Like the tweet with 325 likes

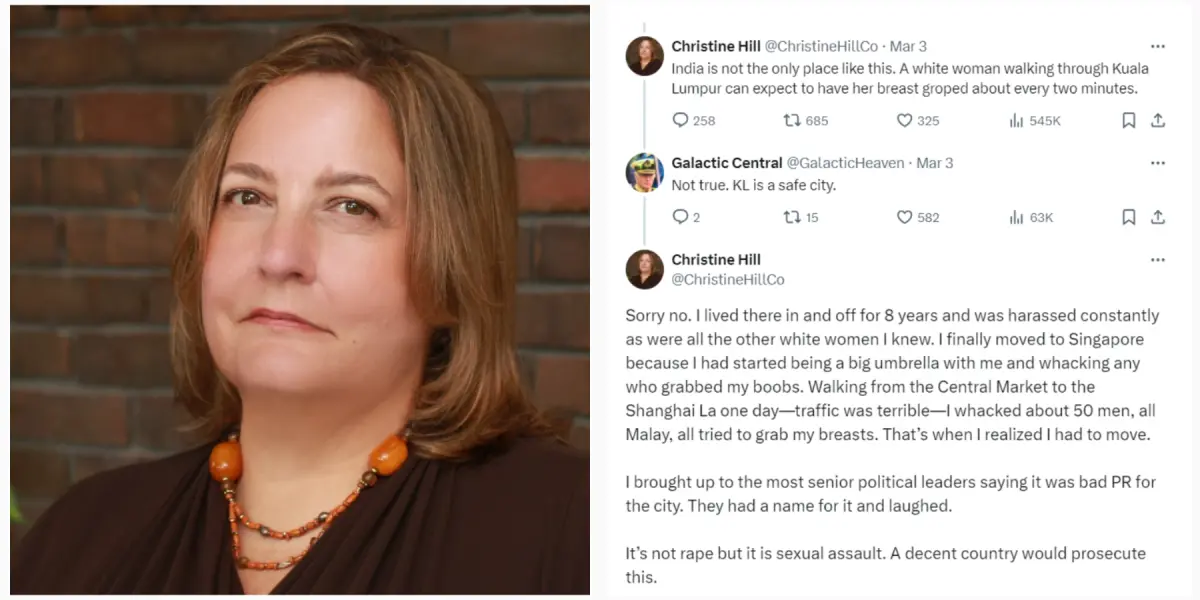point(904,120)
